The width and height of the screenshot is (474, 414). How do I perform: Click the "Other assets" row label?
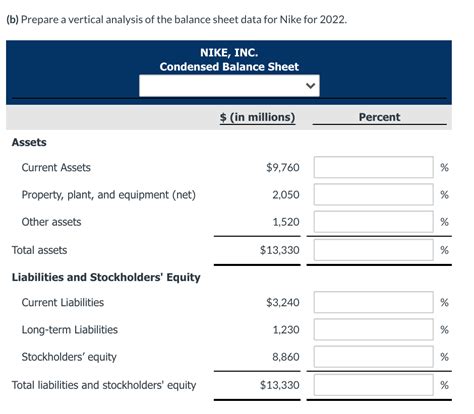click(x=51, y=222)
